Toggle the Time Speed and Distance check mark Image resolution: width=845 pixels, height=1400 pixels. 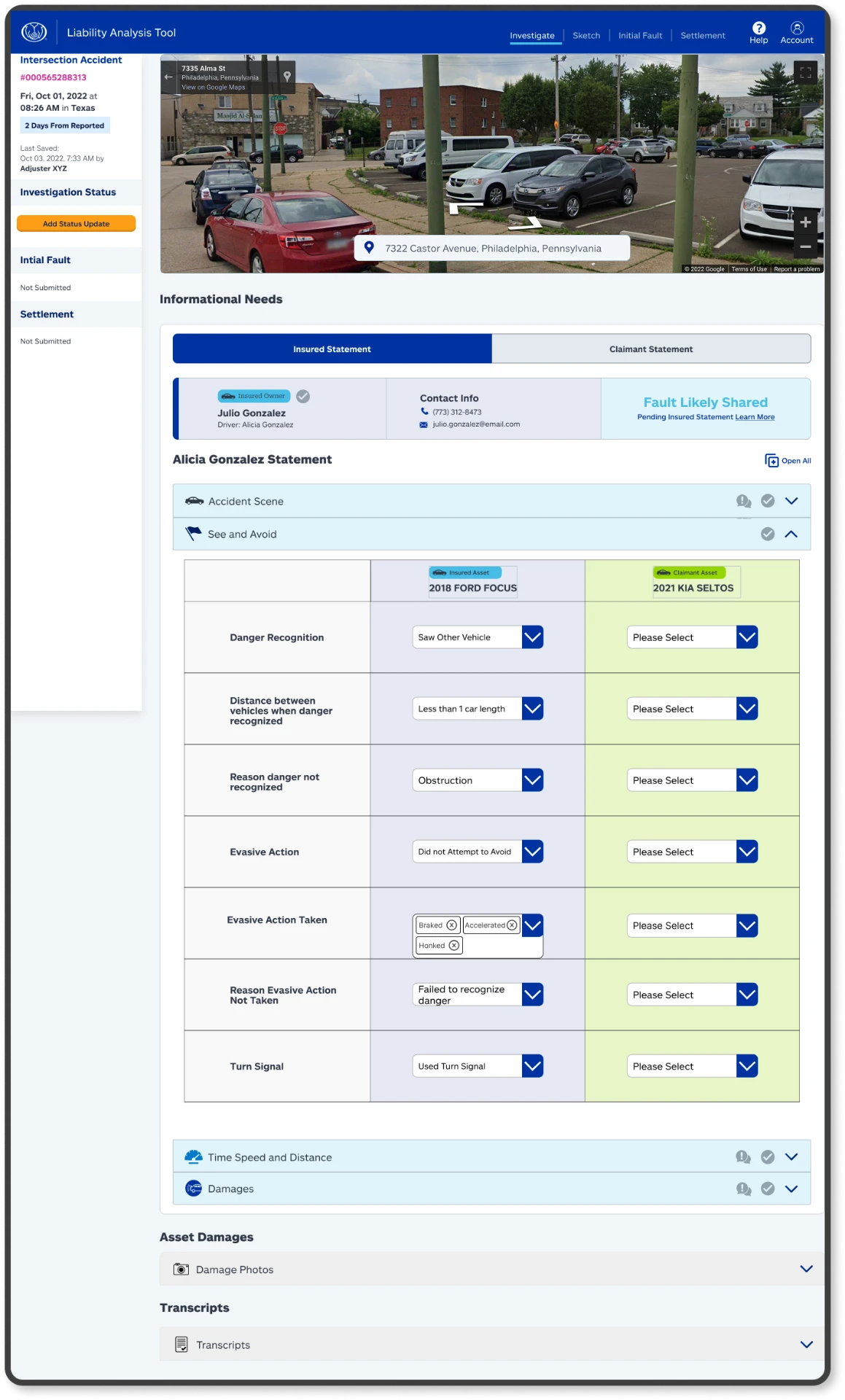pos(768,1157)
